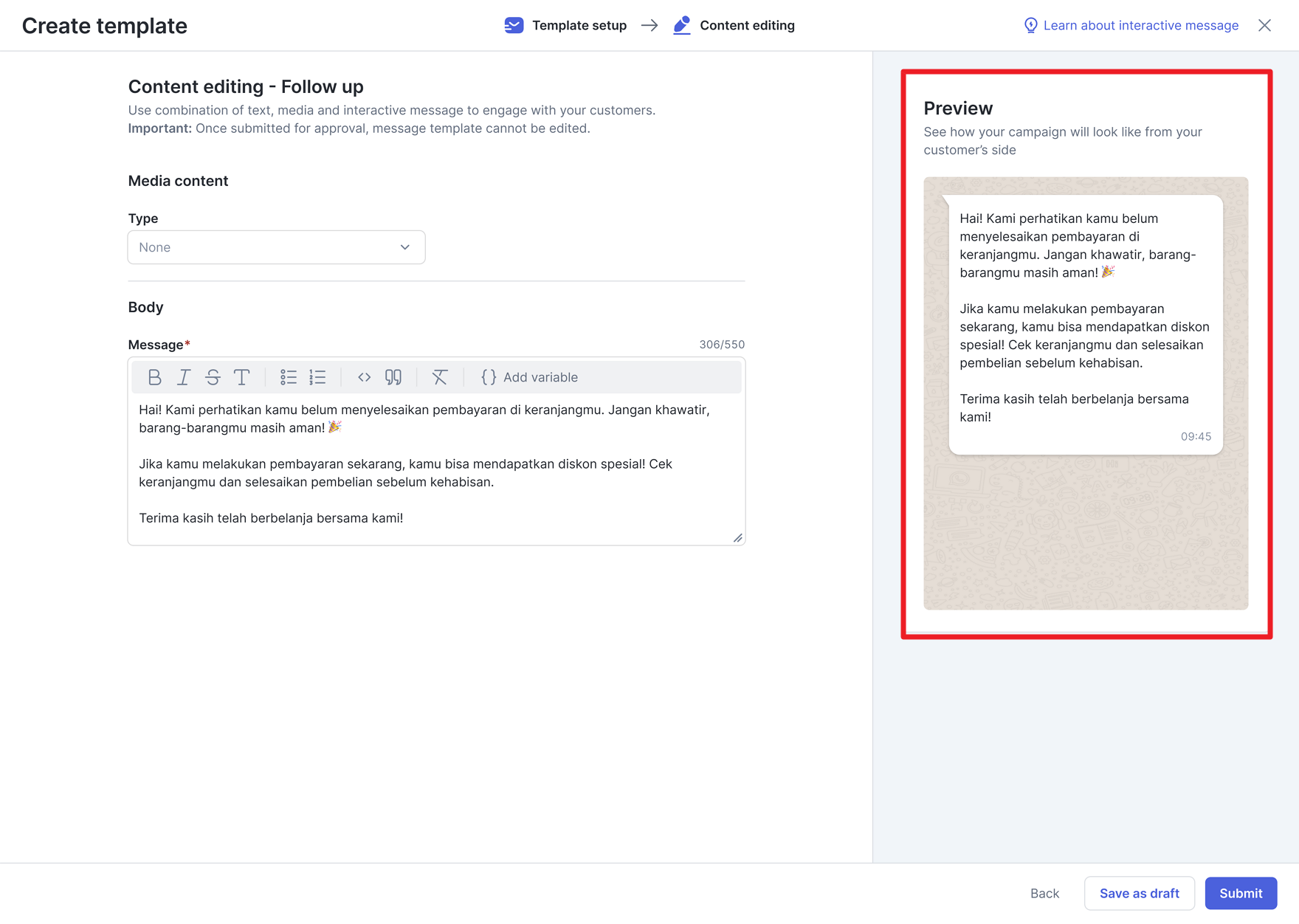Click the Back button
This screenshot has width=1299, height=924.
click(1044, 893)
